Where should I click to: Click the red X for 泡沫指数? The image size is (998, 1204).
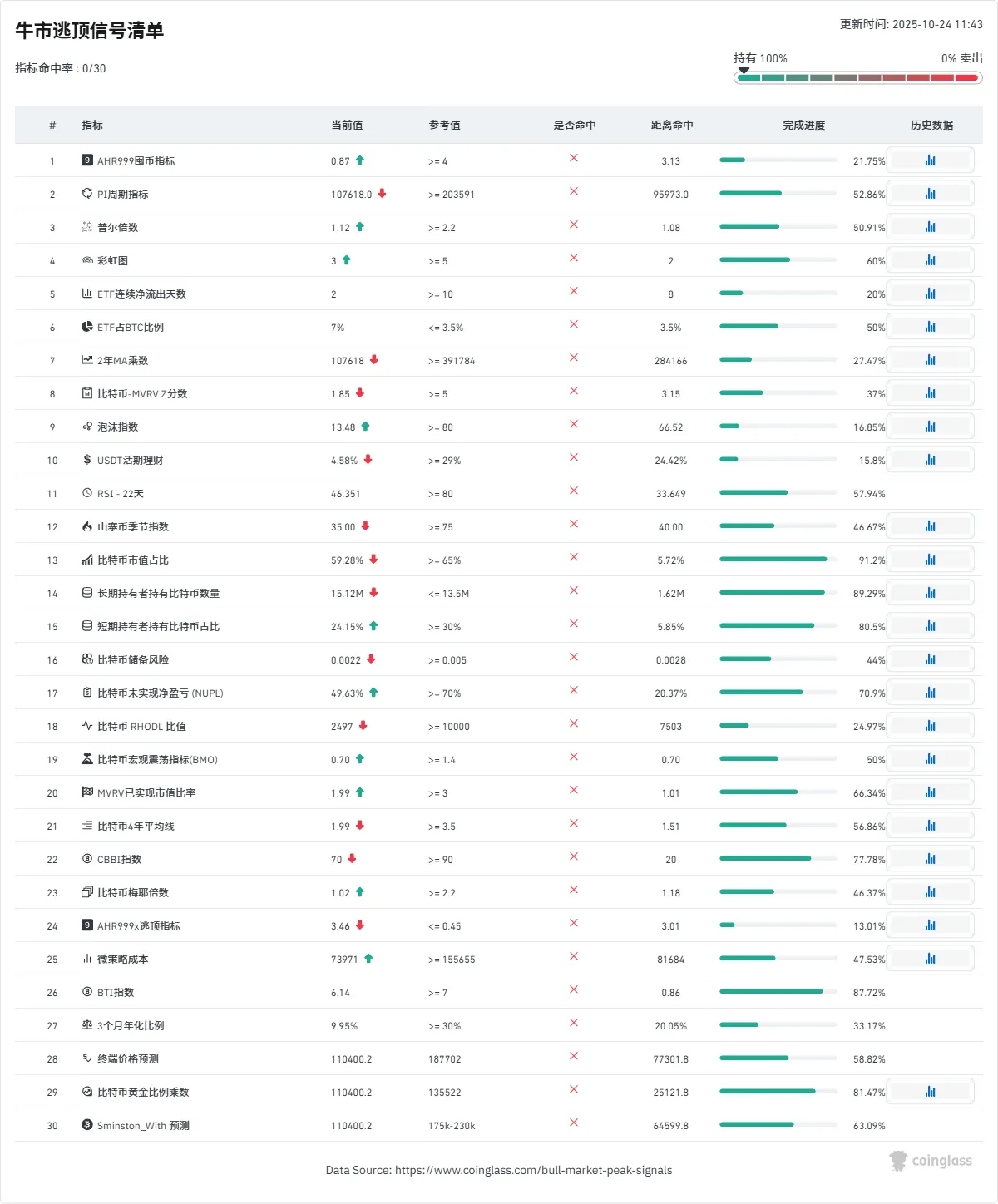click(574, 424)
